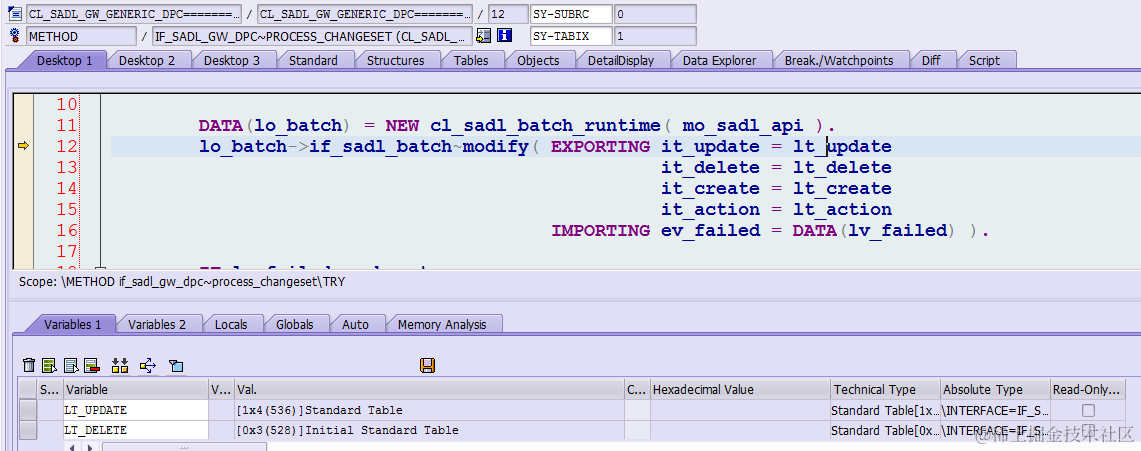Select the LT_DELETE row selector button

28,430
